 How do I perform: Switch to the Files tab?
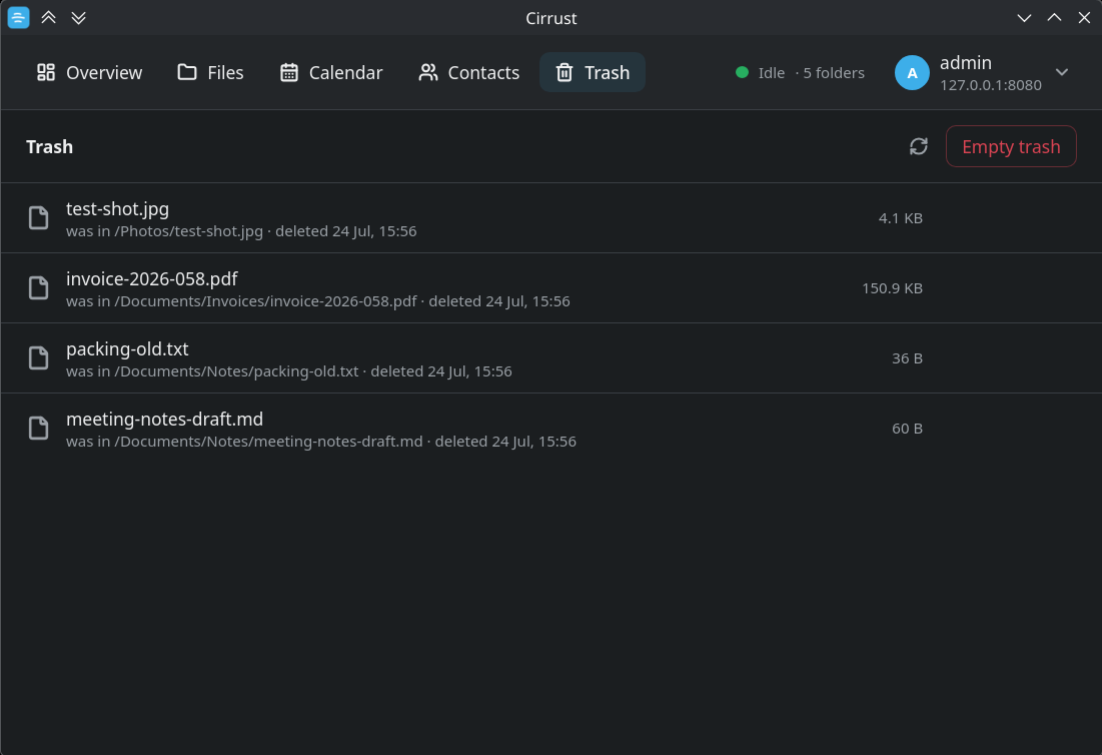(x=210, y=72)
